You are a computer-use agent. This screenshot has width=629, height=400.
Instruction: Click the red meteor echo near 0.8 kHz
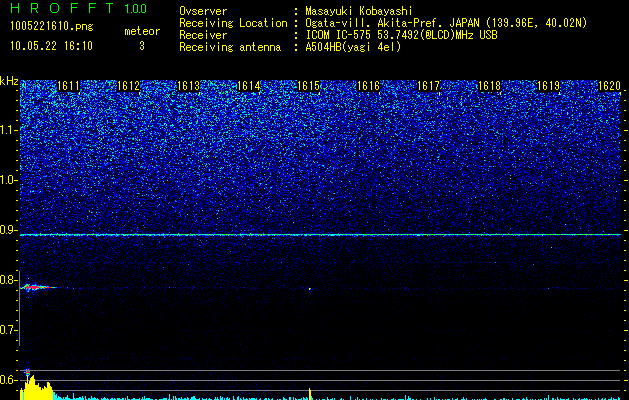36,287
